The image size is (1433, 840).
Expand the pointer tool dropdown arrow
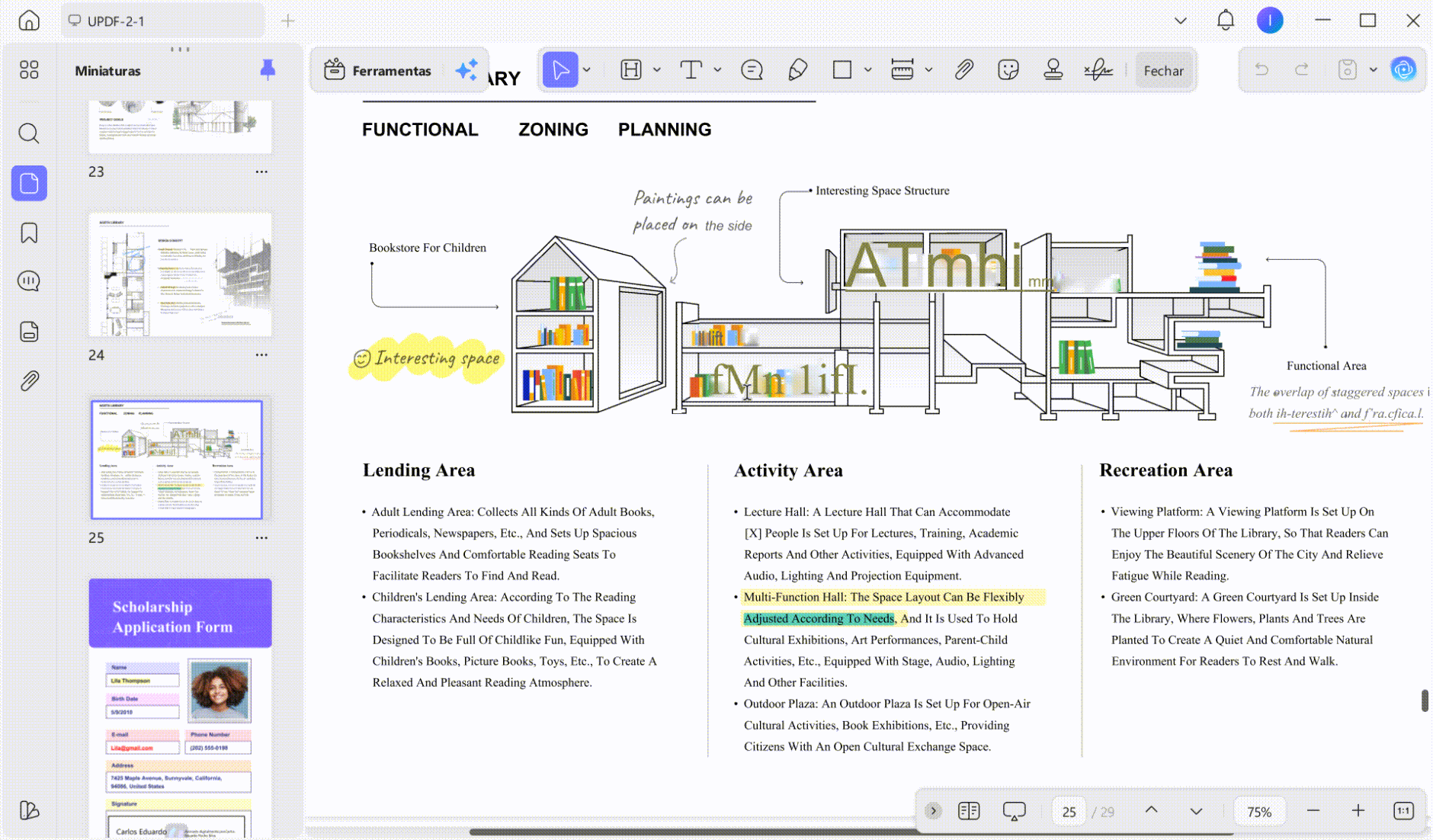[x=587, y=70]
